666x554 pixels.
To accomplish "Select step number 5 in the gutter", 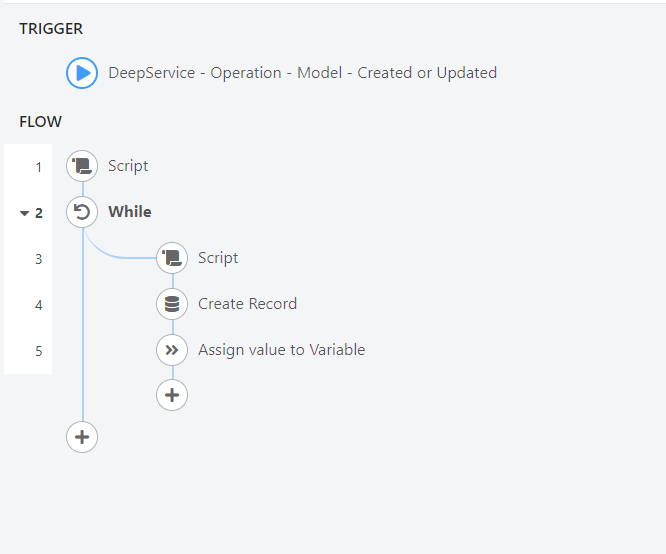I will coord(39,351).
